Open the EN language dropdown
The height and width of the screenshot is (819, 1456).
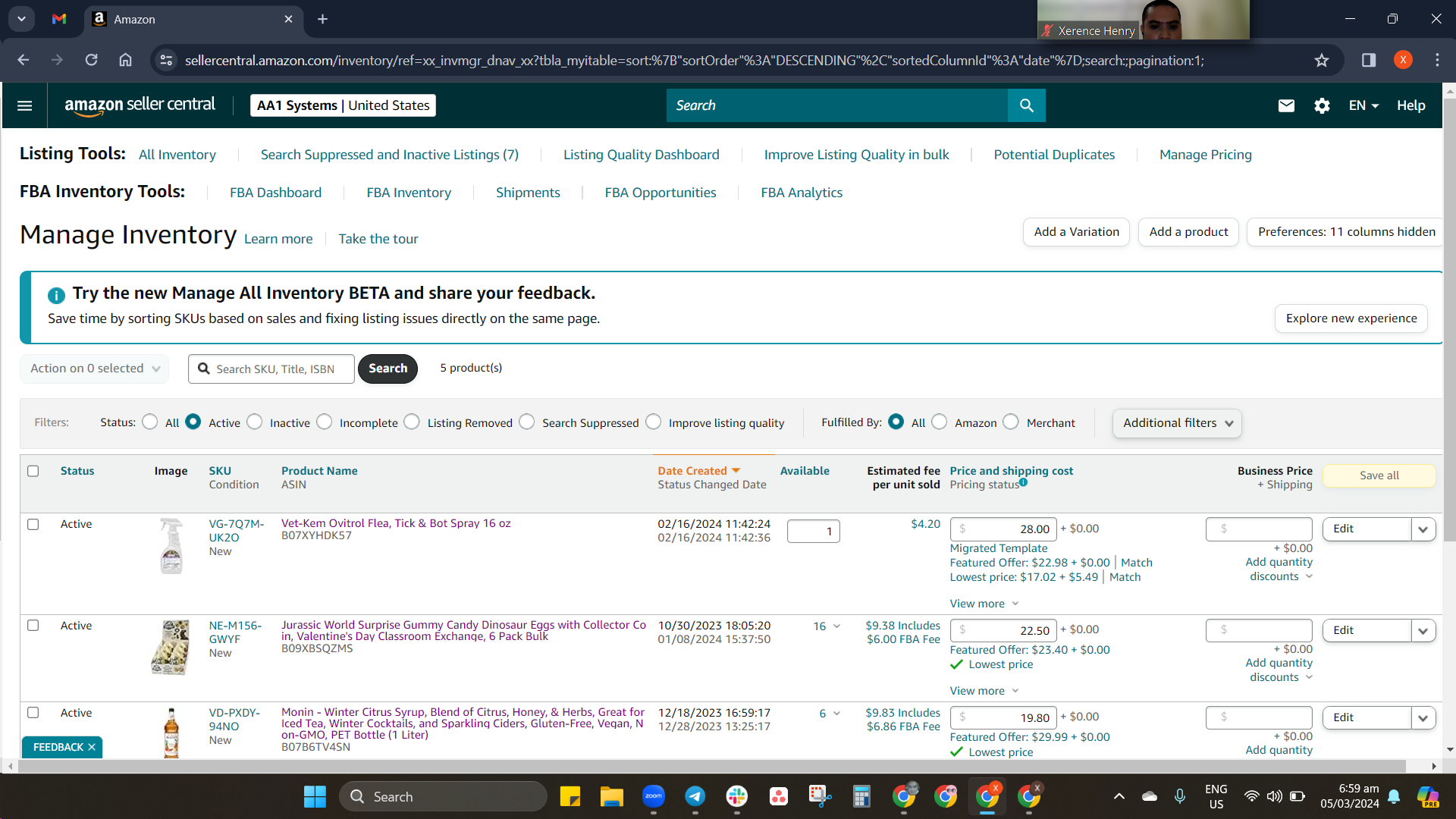(1363, 105)
